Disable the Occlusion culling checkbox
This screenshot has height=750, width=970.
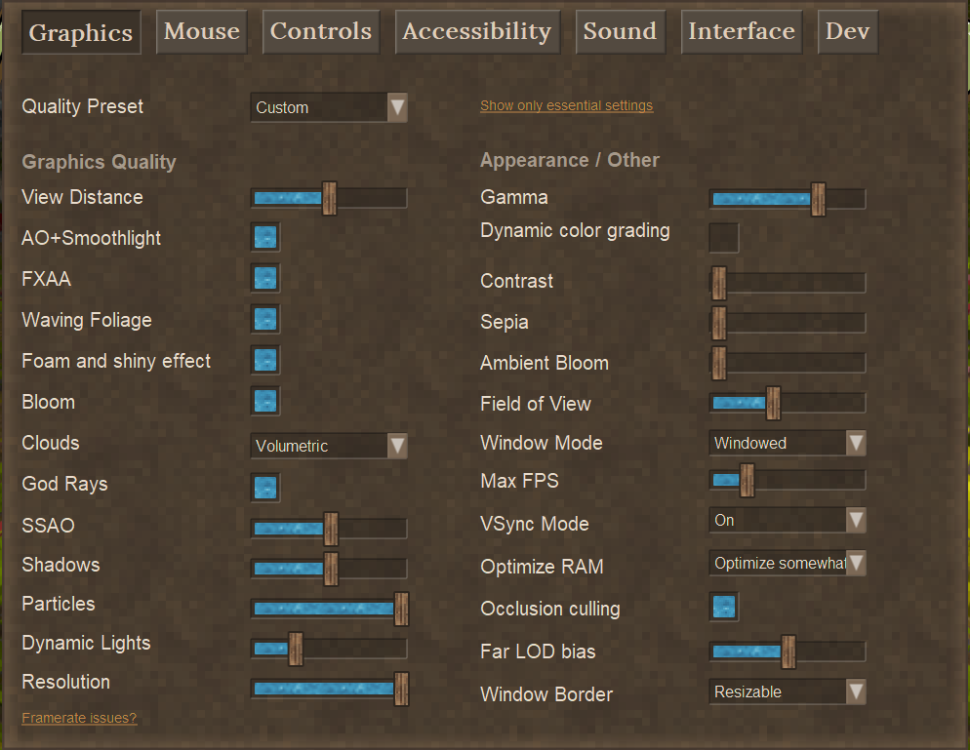coord(724,607)
